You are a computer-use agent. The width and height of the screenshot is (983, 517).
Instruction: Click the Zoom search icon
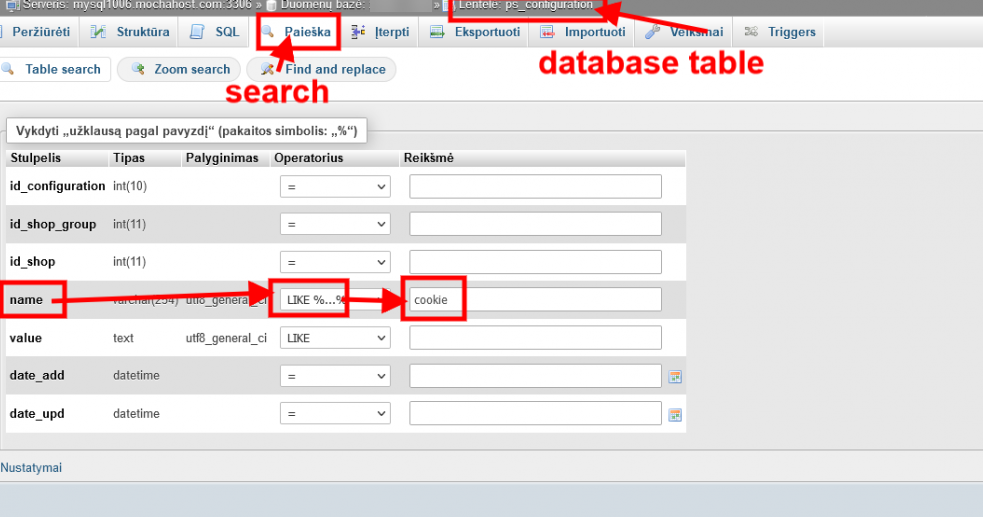tap(138, 69)
